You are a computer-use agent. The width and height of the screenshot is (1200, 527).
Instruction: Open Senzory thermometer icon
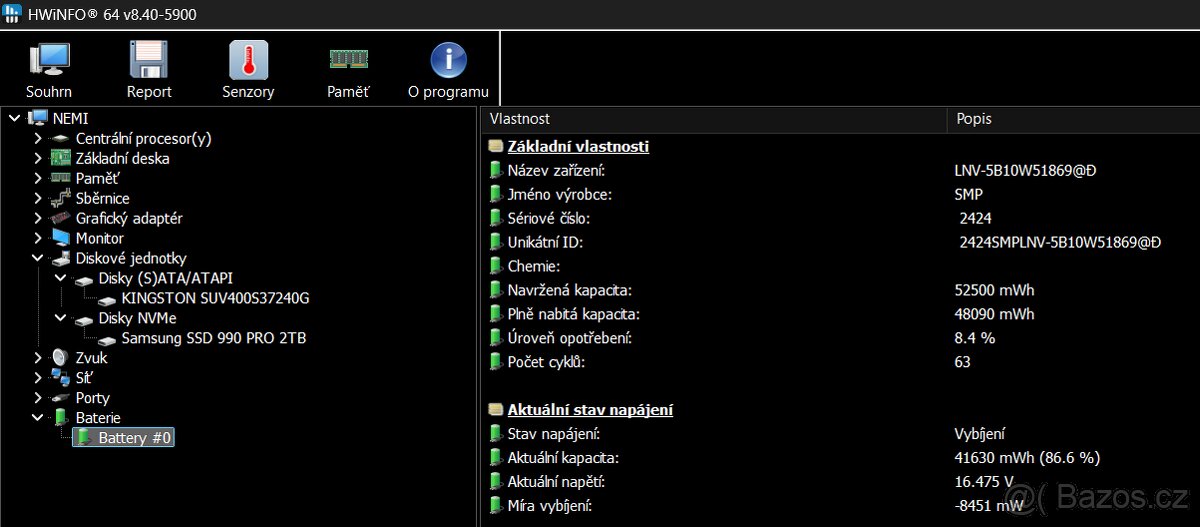point(248,62)
